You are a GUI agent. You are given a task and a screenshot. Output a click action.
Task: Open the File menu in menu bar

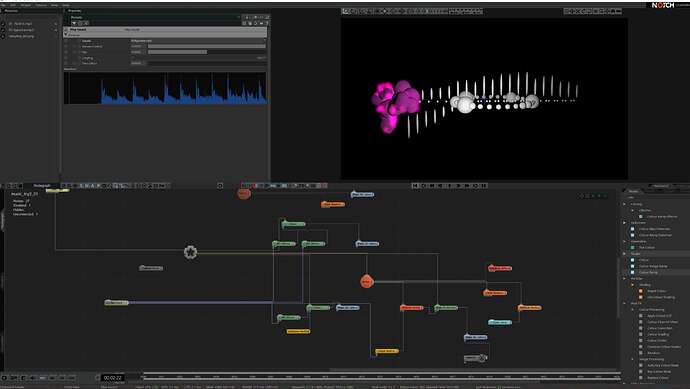click(4, 5)
